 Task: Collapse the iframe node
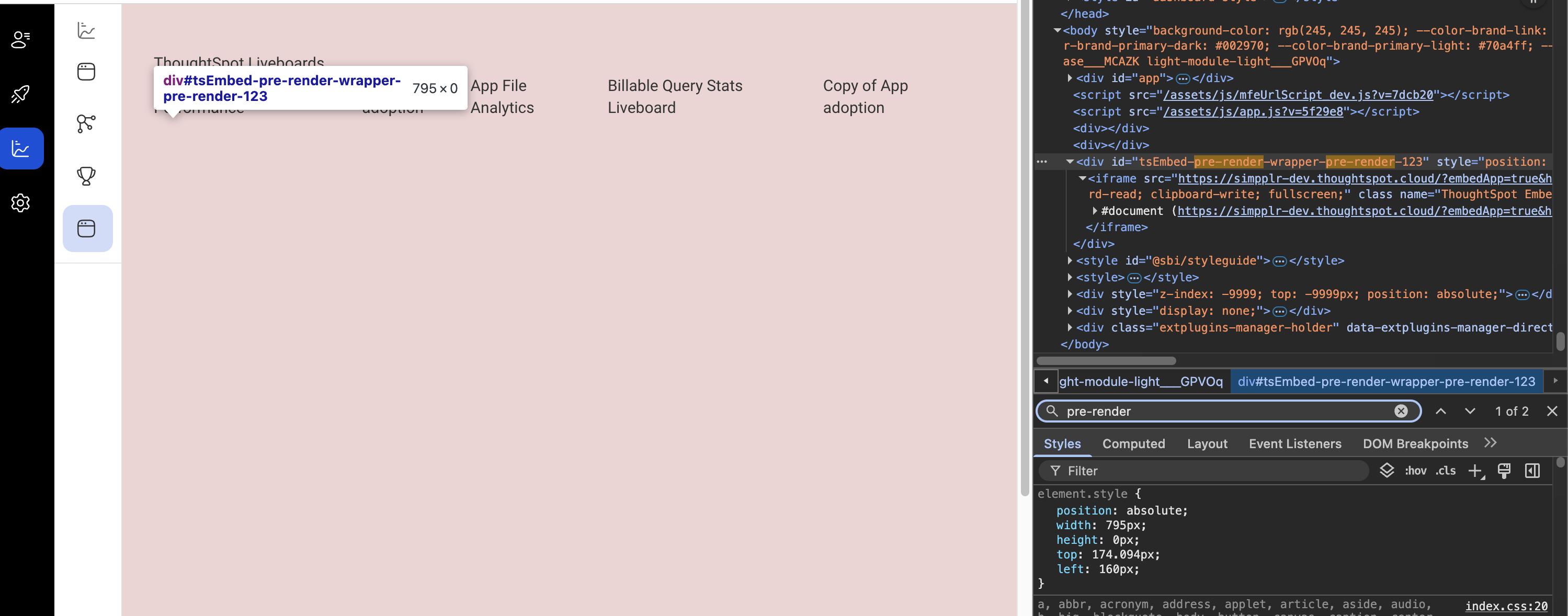coord(1082,178)
